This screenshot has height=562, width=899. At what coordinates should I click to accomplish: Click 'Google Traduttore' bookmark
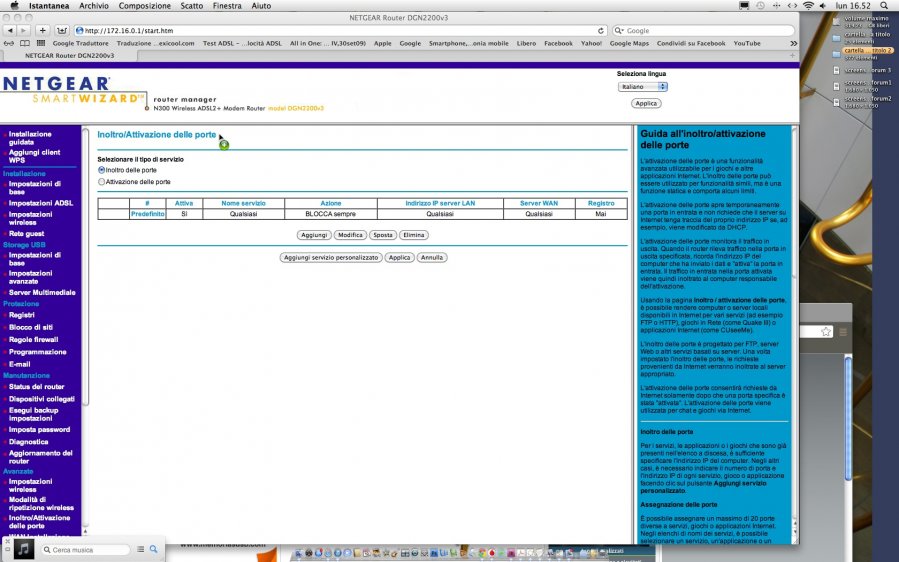[x=80, y=43]
